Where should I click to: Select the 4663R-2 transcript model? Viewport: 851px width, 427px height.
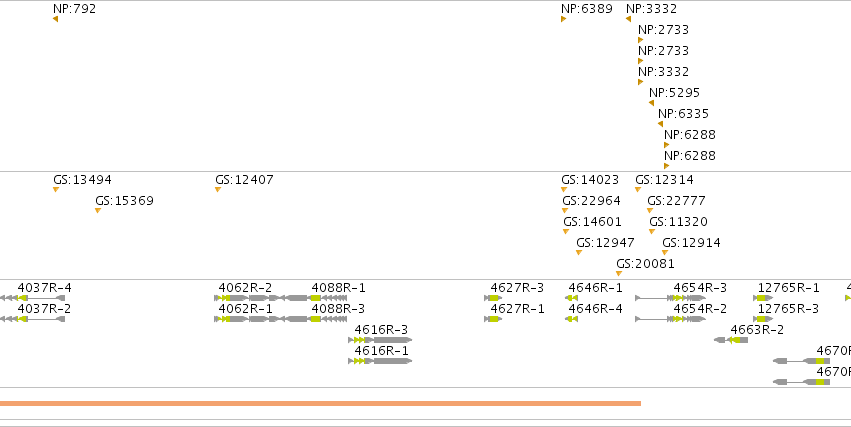tap(731, 340)
